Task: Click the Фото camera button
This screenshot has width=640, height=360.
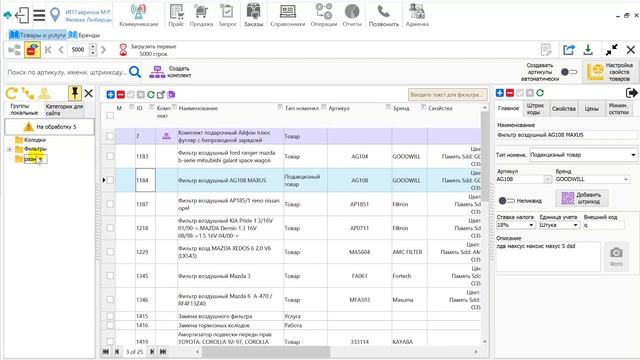Action: click(x=616, y=256)
